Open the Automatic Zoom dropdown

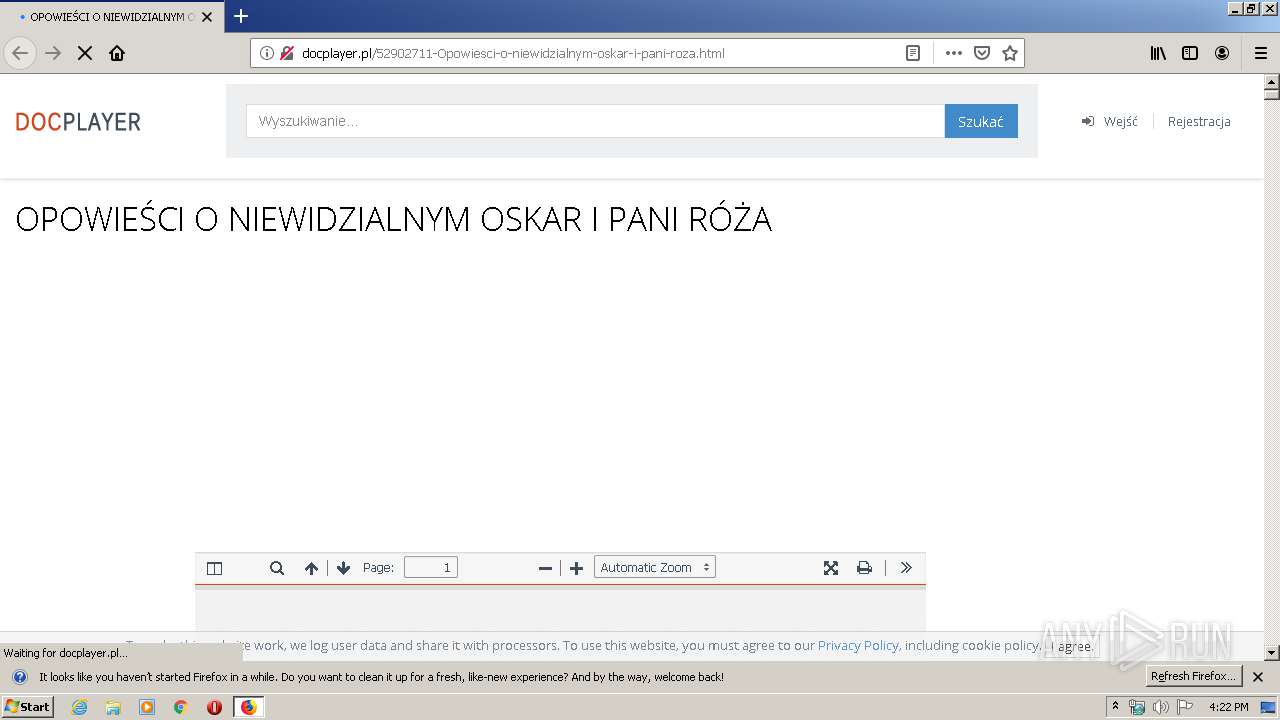pos(655,567)
